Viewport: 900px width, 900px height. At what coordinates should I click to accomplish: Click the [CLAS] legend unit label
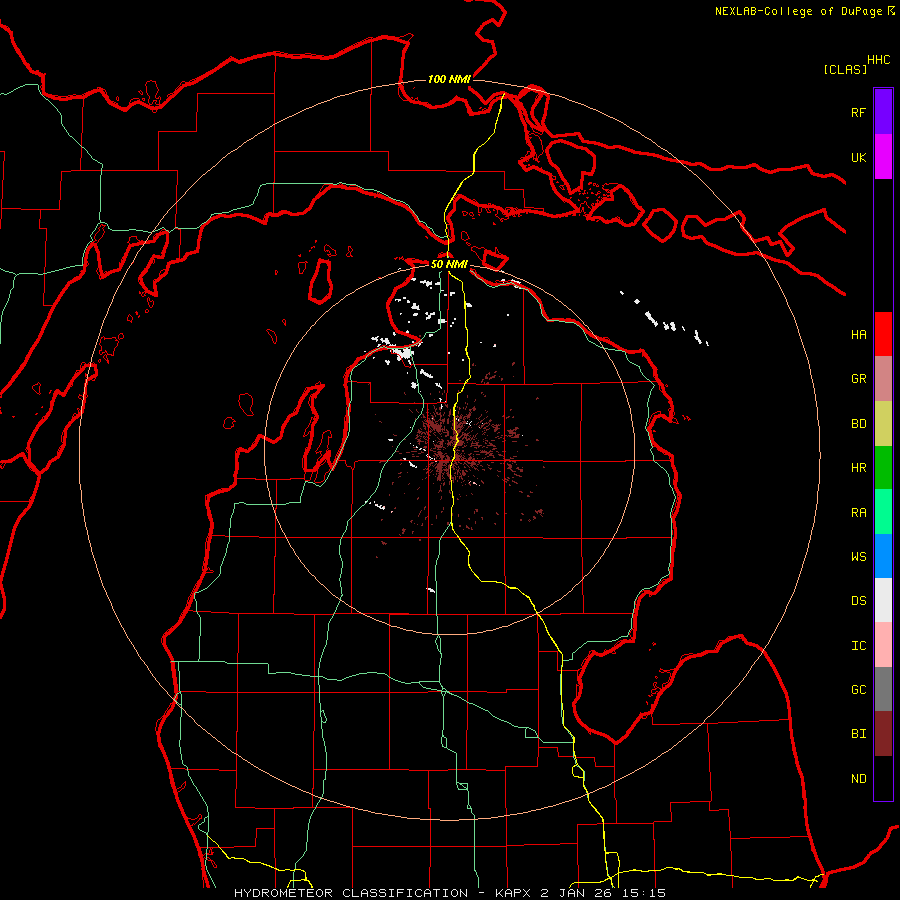click(845, 69)
